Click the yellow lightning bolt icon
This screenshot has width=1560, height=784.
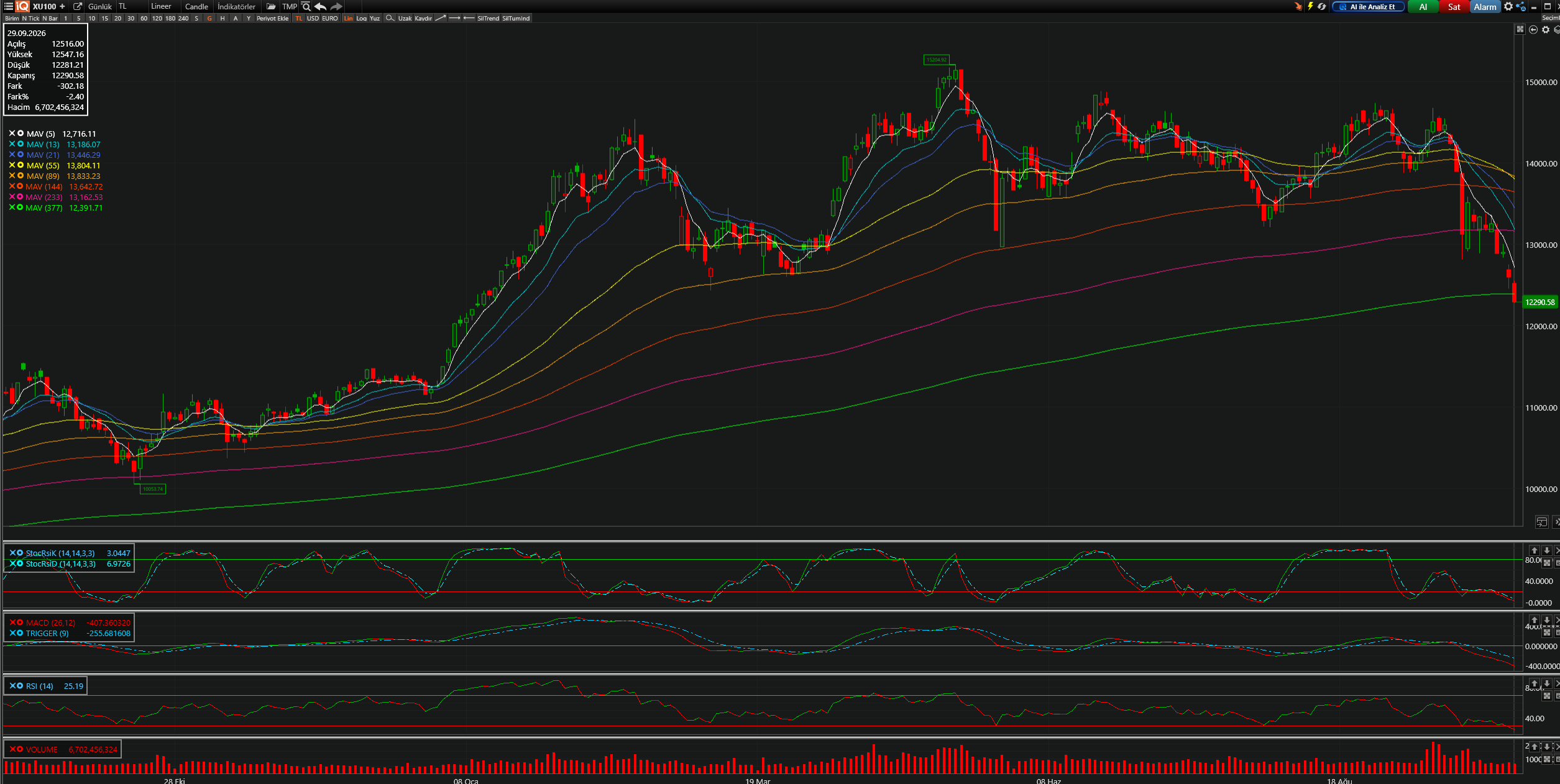pyautogui.click(x=1310, y=6)
